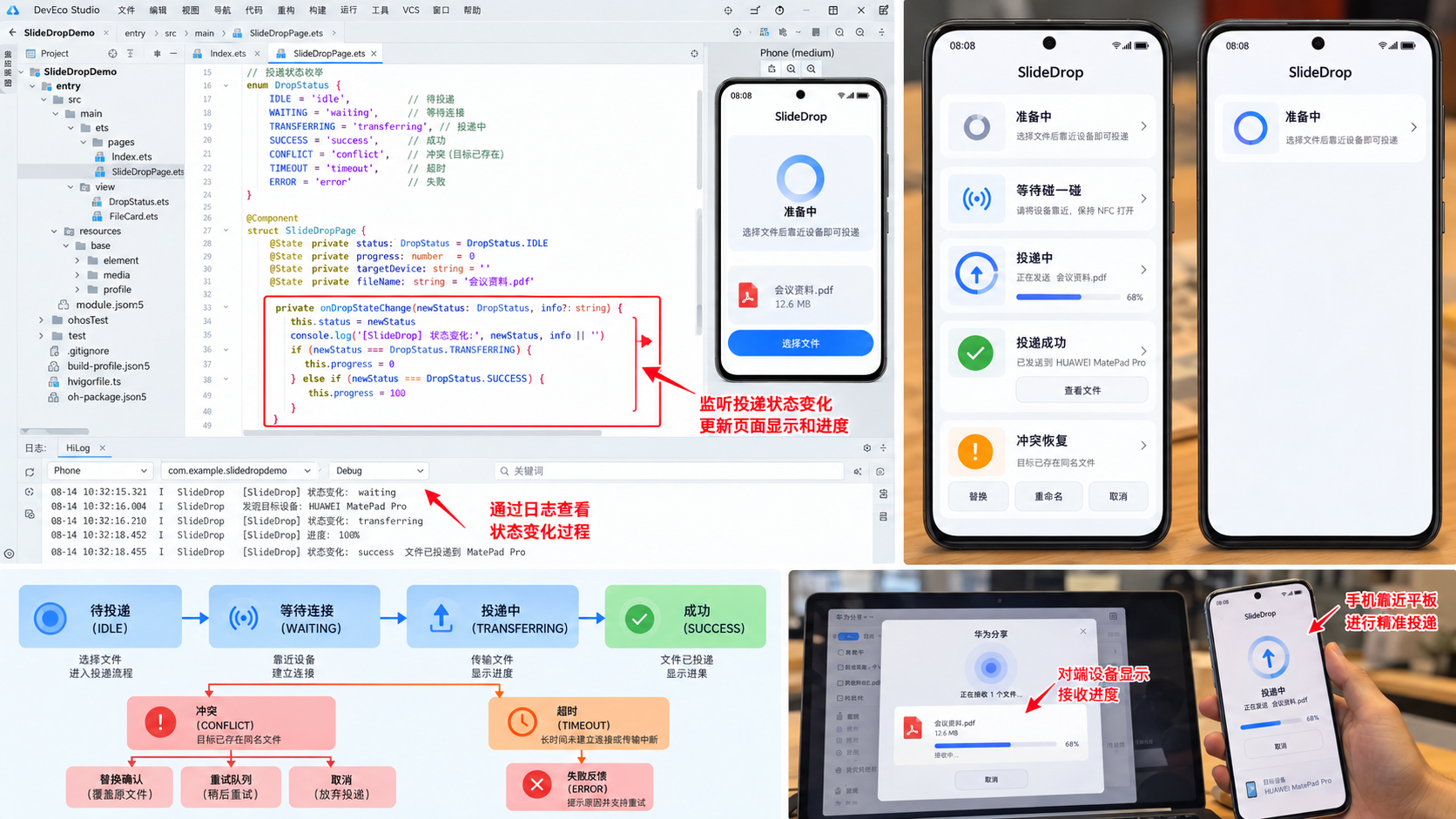Expand the ohosTest folder
Screen dimensions: 1456x819
[41, 320]
